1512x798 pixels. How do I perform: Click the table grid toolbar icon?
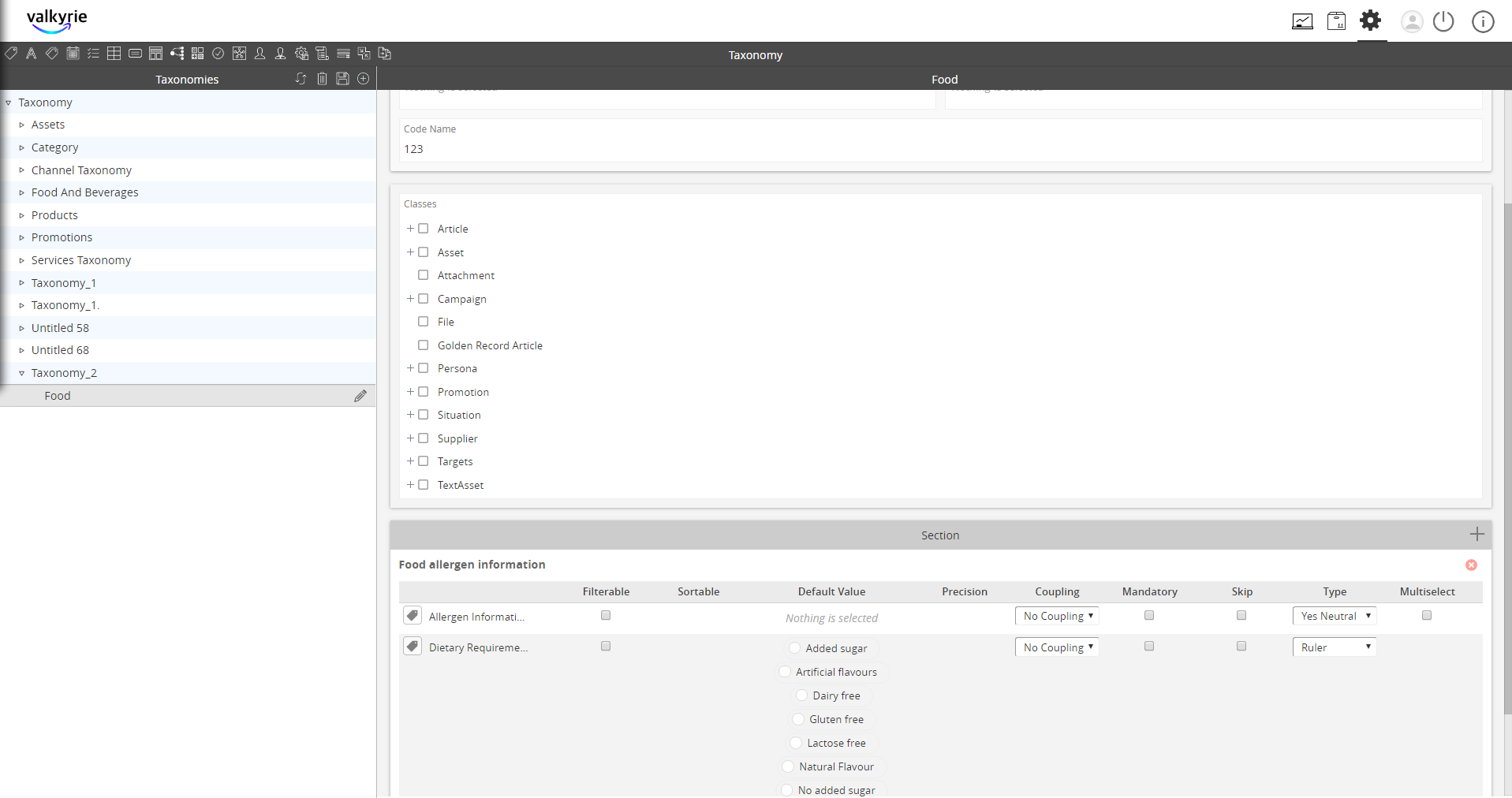(114, 54)
